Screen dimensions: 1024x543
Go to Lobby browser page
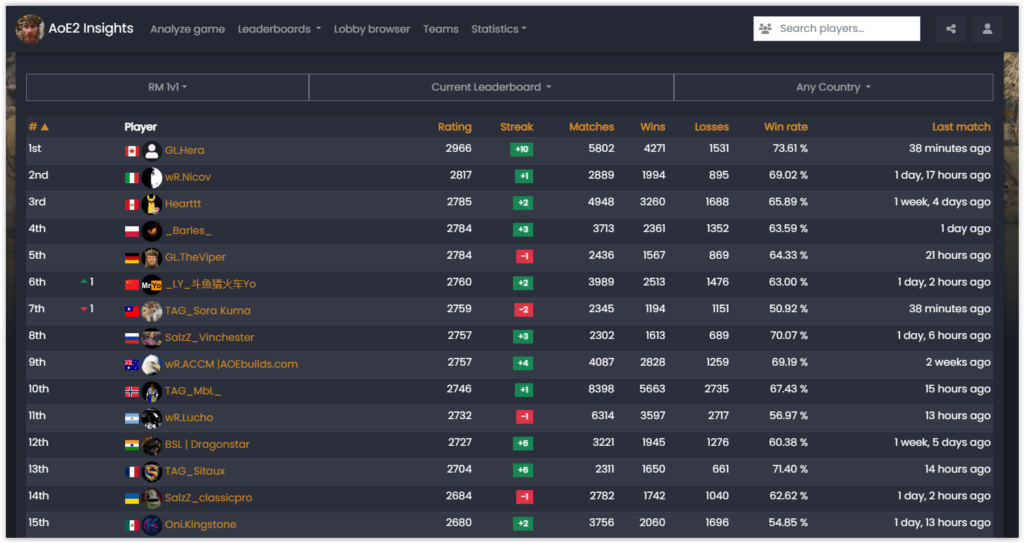tap(372, 29)
